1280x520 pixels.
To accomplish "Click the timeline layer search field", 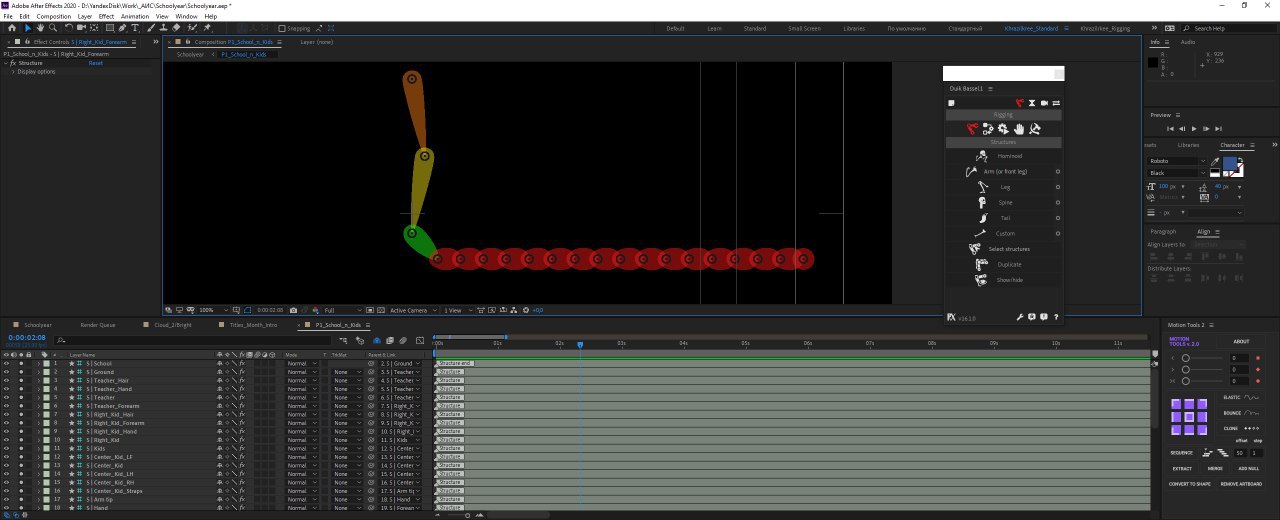I will [190, 341].
